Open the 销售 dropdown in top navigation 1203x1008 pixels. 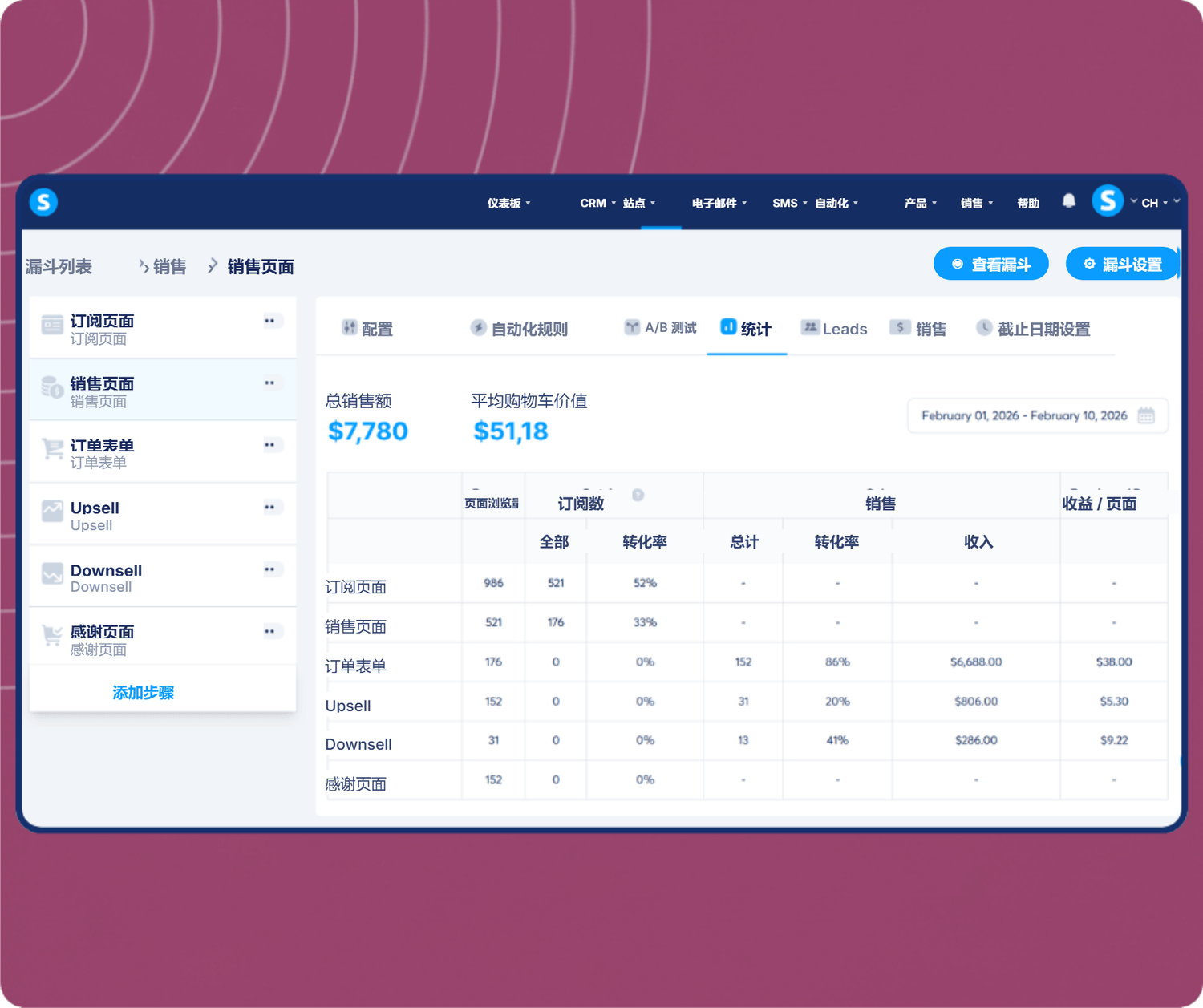click(x=977, y=203)
